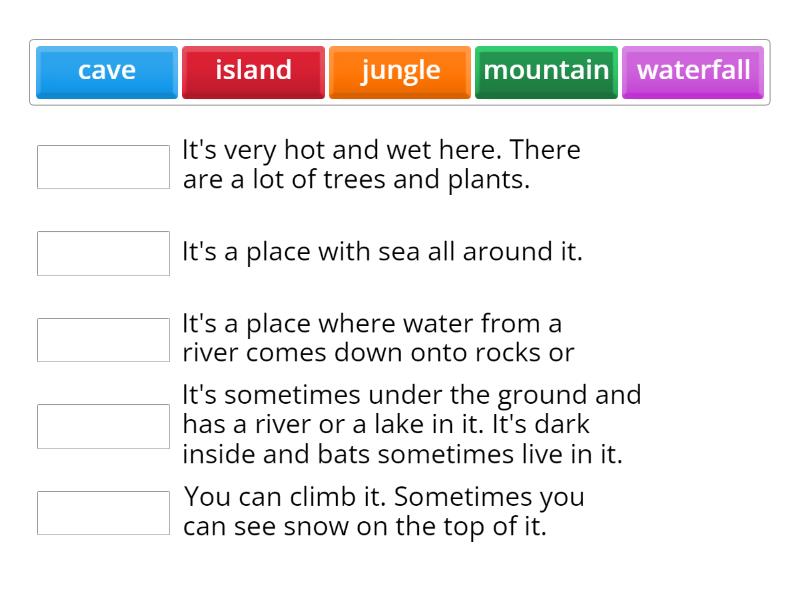Pick the orange 'jungle' word tile
The image size is (800, 600).
click(399, 70)
